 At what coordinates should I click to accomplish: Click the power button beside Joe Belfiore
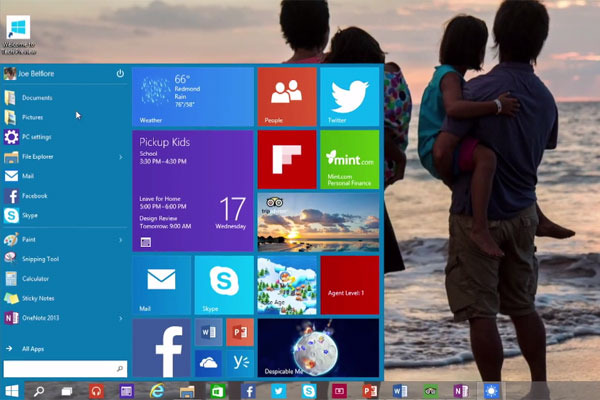(120, 73)
